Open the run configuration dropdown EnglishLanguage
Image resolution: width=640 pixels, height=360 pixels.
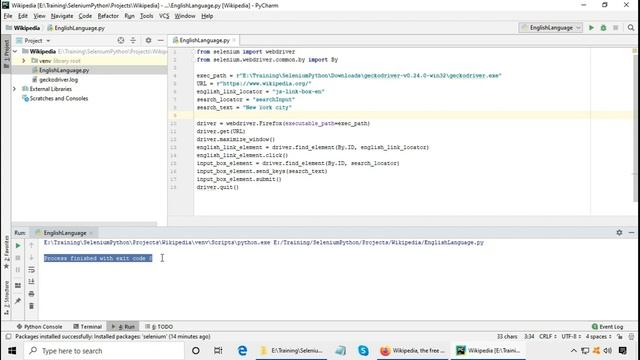(551, 28)
